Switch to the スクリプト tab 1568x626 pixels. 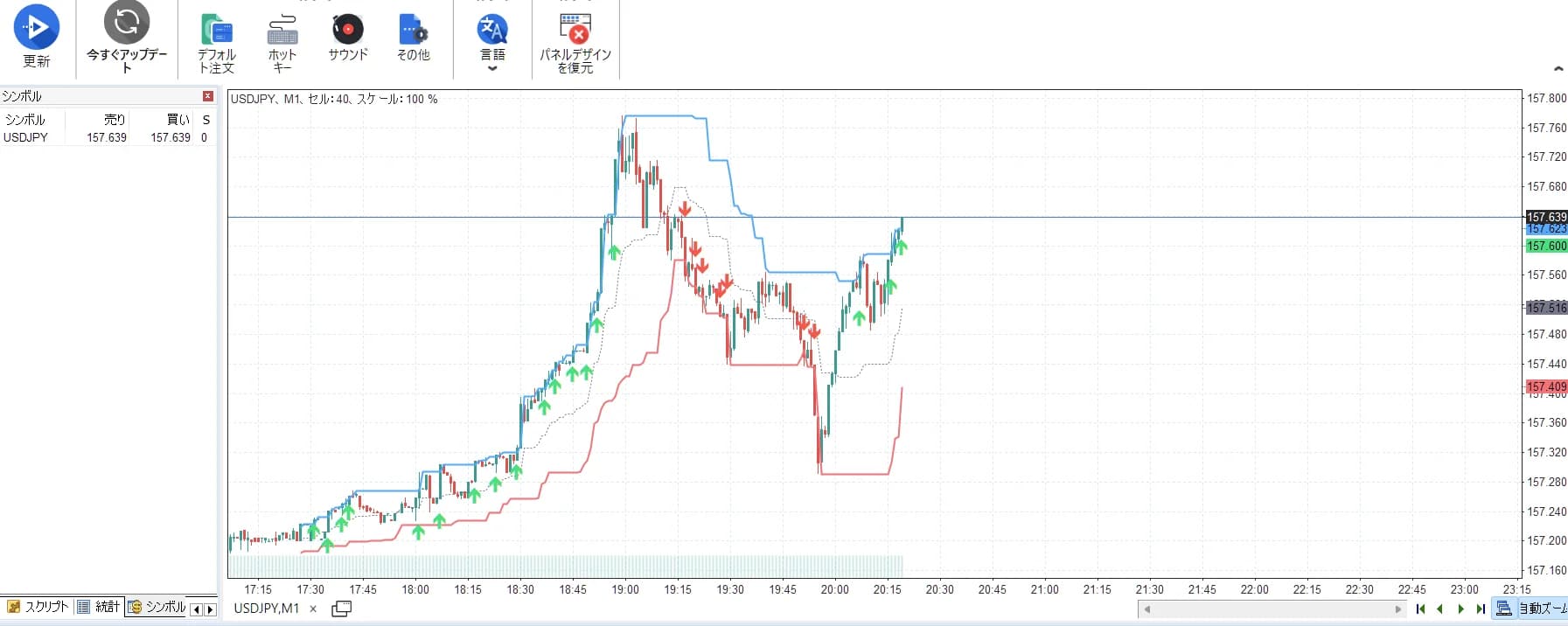tap(38, 607)
